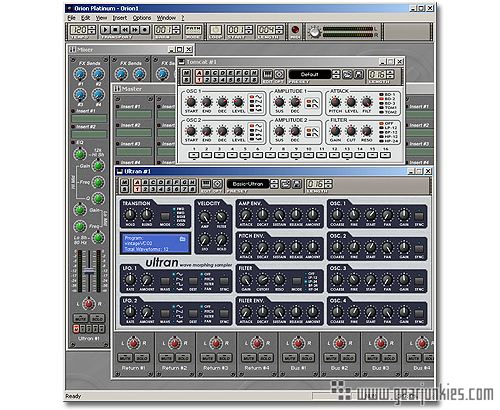
Task: Step the Ultran pattern Length 016 arrows
Action: point(329,184)
